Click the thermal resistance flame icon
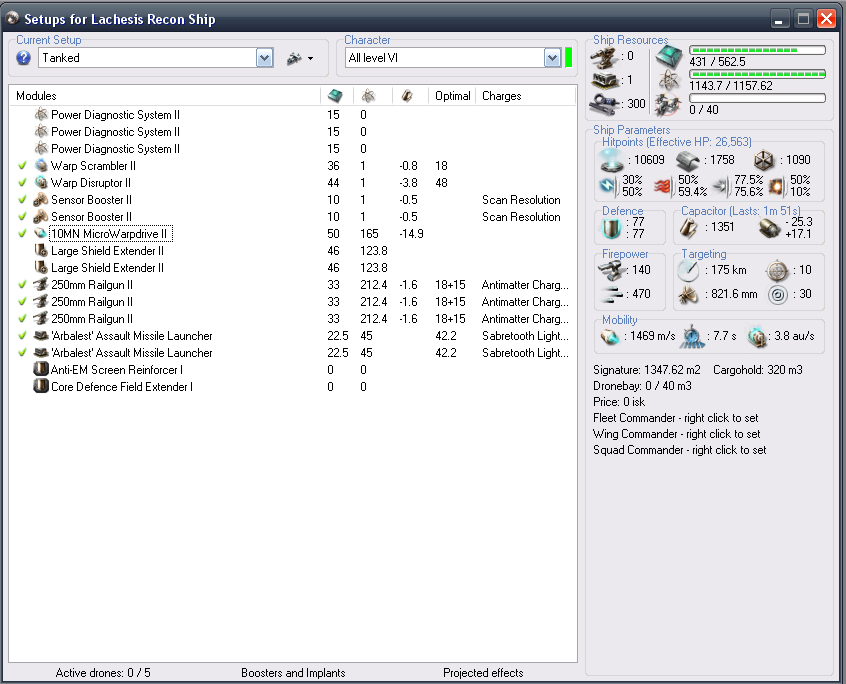Screen dimensions: 846x684 tap(662, 185)
